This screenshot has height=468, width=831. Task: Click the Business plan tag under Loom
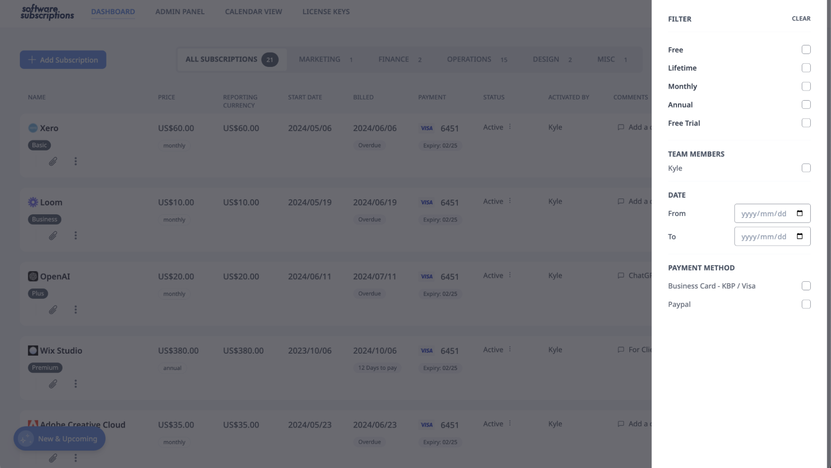pos(45,219)
